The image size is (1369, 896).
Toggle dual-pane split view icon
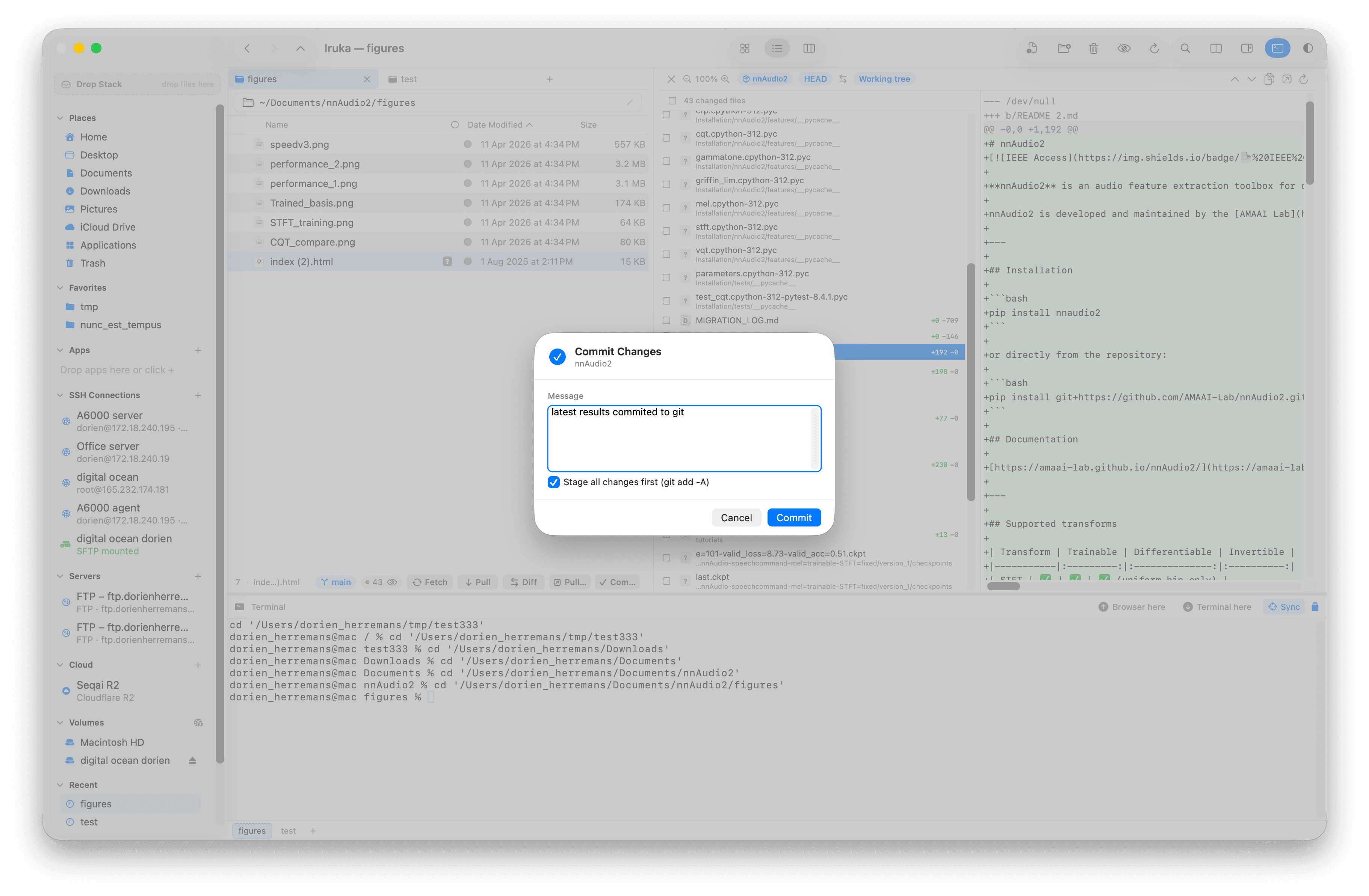[1216, 48]
